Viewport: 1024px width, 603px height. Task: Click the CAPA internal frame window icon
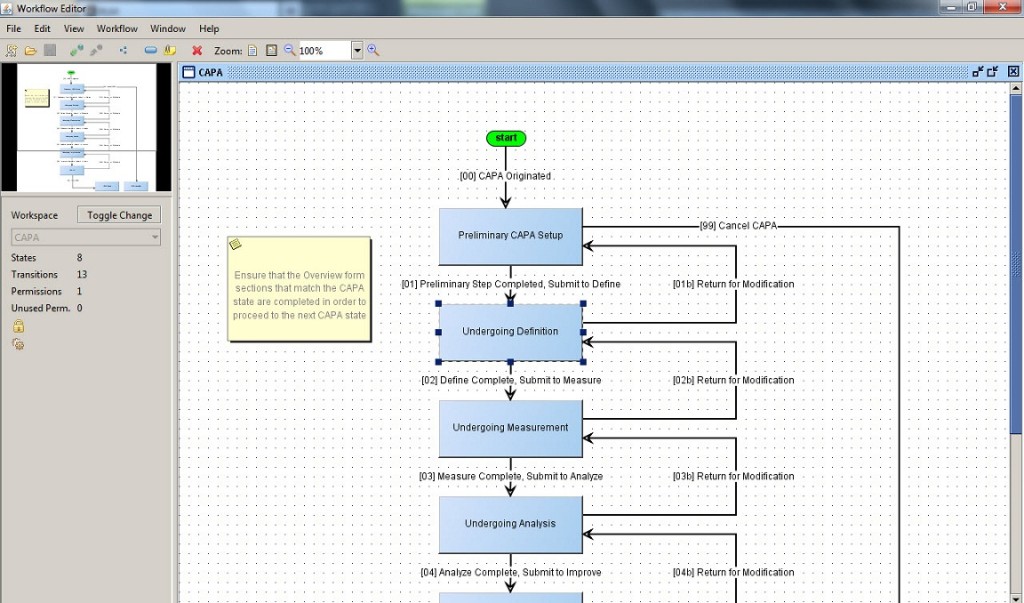[x=188, y=72]
